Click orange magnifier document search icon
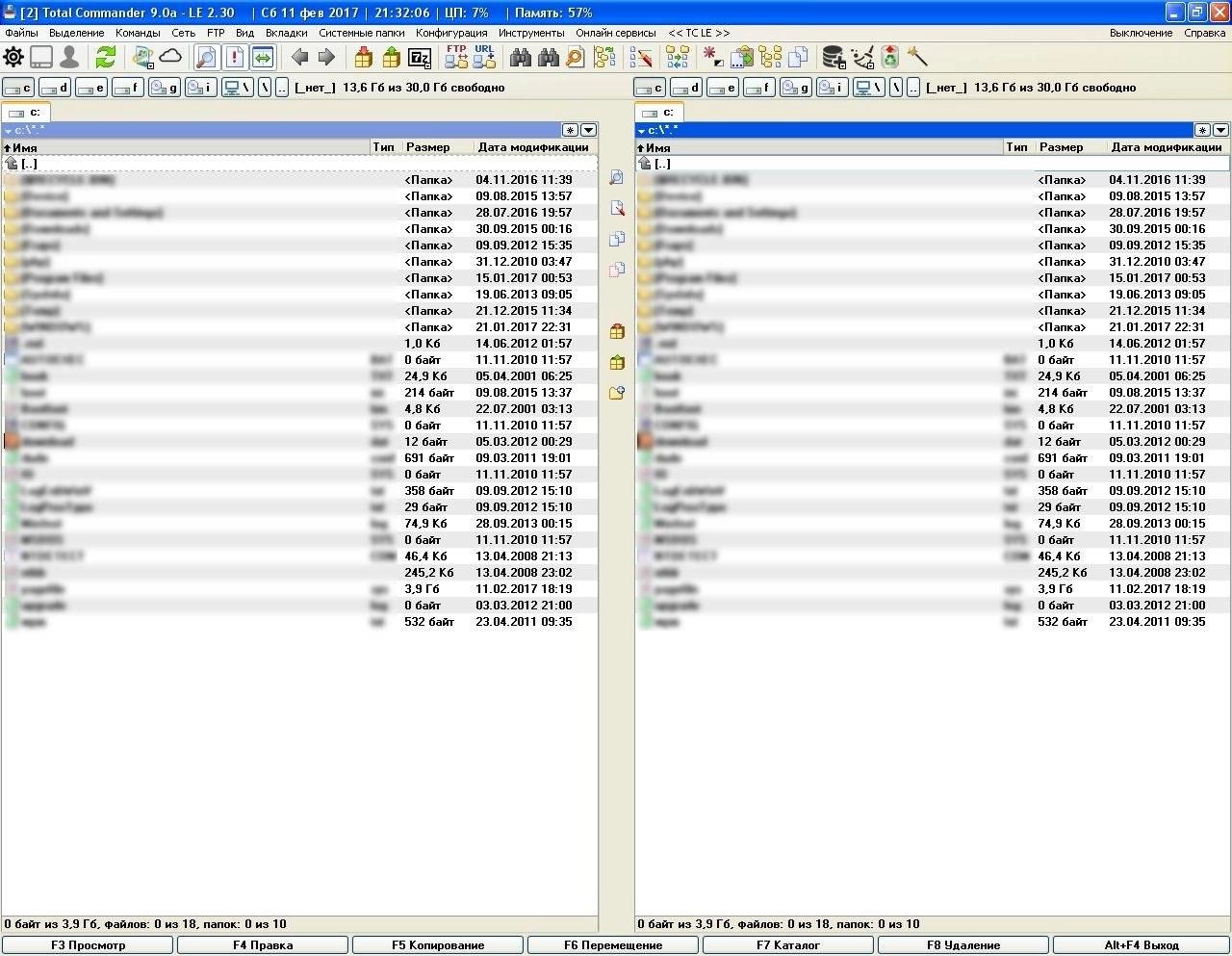Viewport: 1232px width, 956px height. coord(575,57)
